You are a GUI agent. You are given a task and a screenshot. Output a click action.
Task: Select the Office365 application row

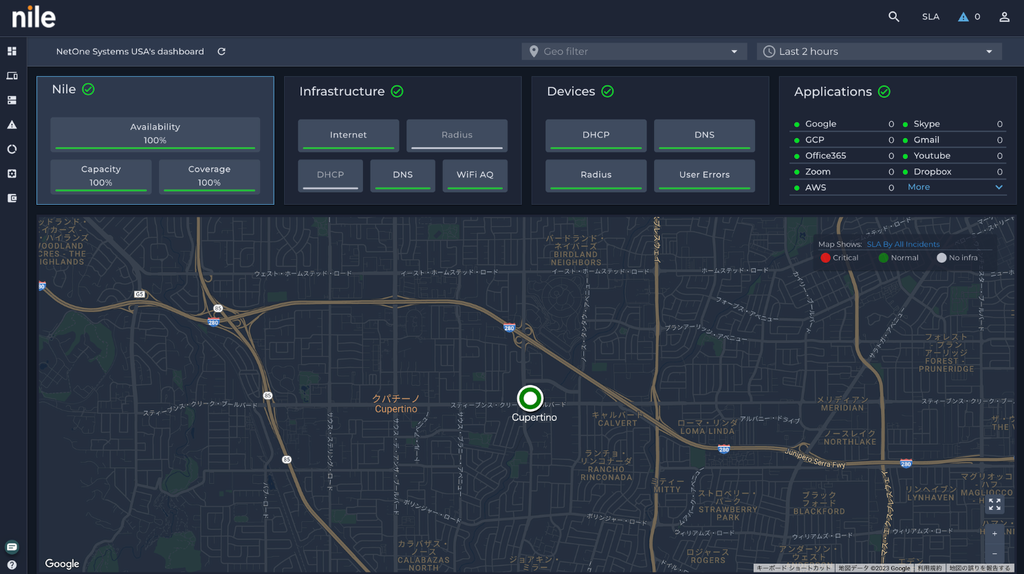pyautogui.click(x=844, y=155)
